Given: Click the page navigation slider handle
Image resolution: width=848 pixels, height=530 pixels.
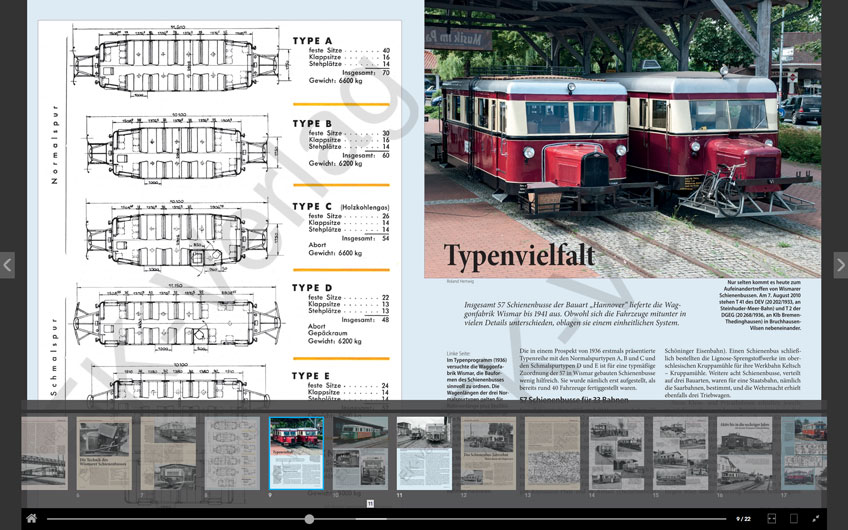Looking at the screenshot, I should tap(309, 519).
